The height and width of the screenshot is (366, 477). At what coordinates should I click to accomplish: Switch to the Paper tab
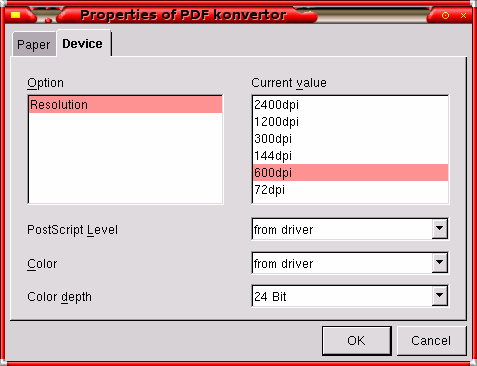pyautogui.click(x=34, y=44)
